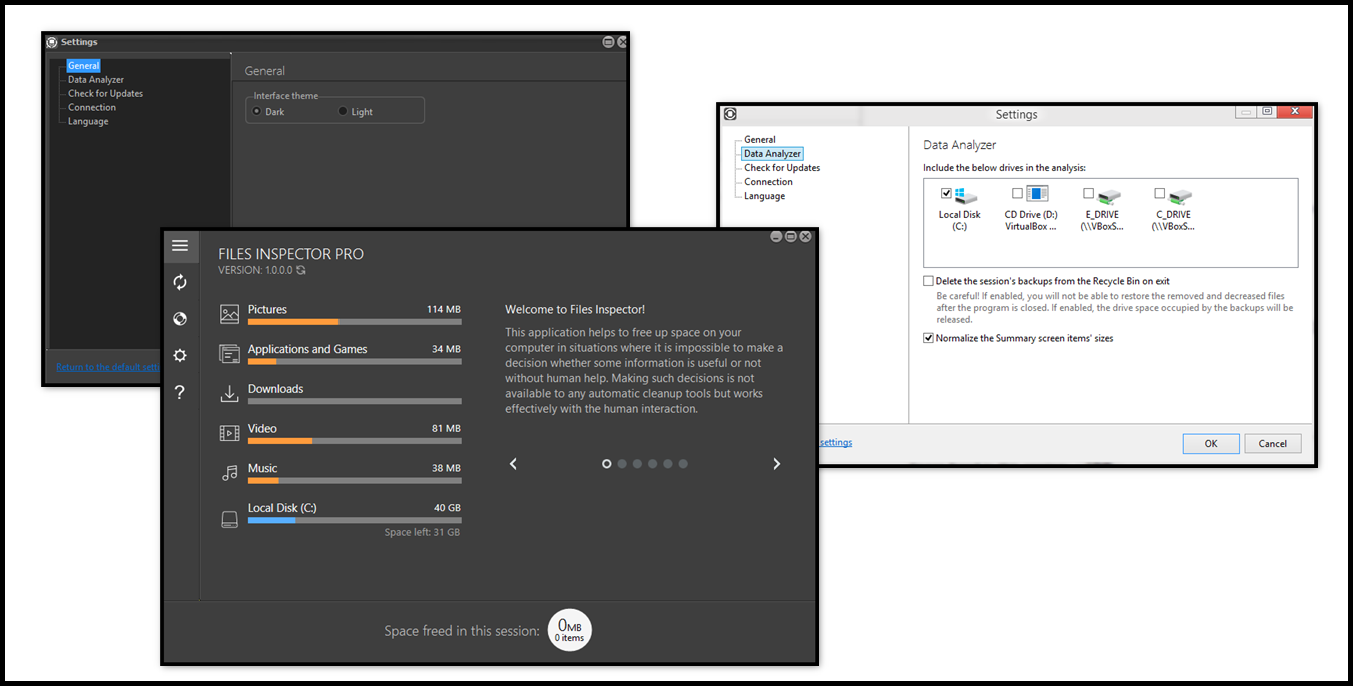Click the Pictures usage bar
The height and width of the screenshot is (686, 1353).
[355, 322]
